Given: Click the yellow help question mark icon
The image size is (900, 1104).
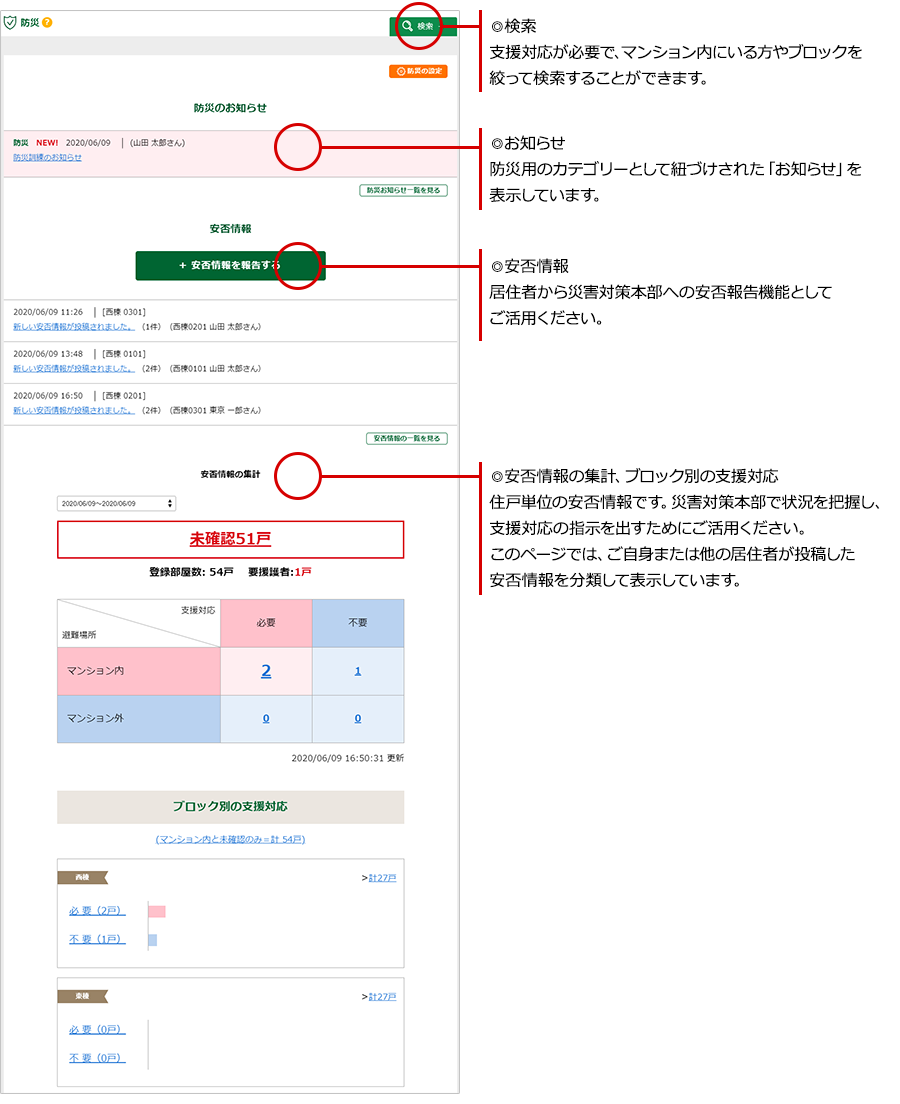Looking at the screenshot, I should click(47, 22).
